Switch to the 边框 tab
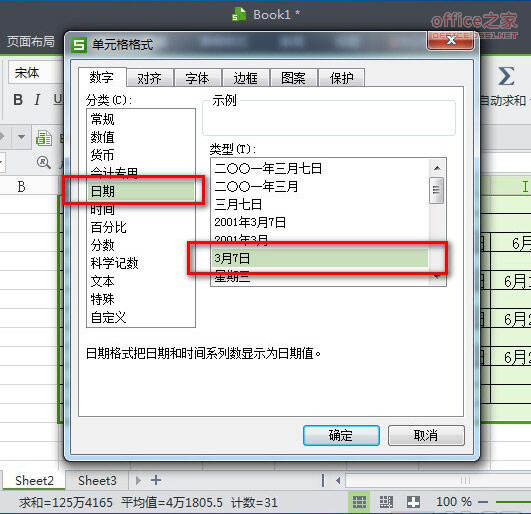Image resolution: width=531 pixels, height=514 pixels. (246, 78)
